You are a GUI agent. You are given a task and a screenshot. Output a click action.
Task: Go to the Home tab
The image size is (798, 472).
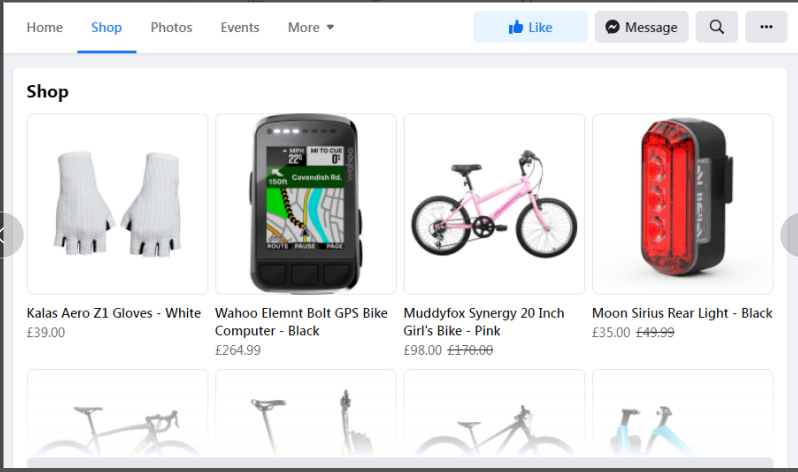[x=44, y=27]
